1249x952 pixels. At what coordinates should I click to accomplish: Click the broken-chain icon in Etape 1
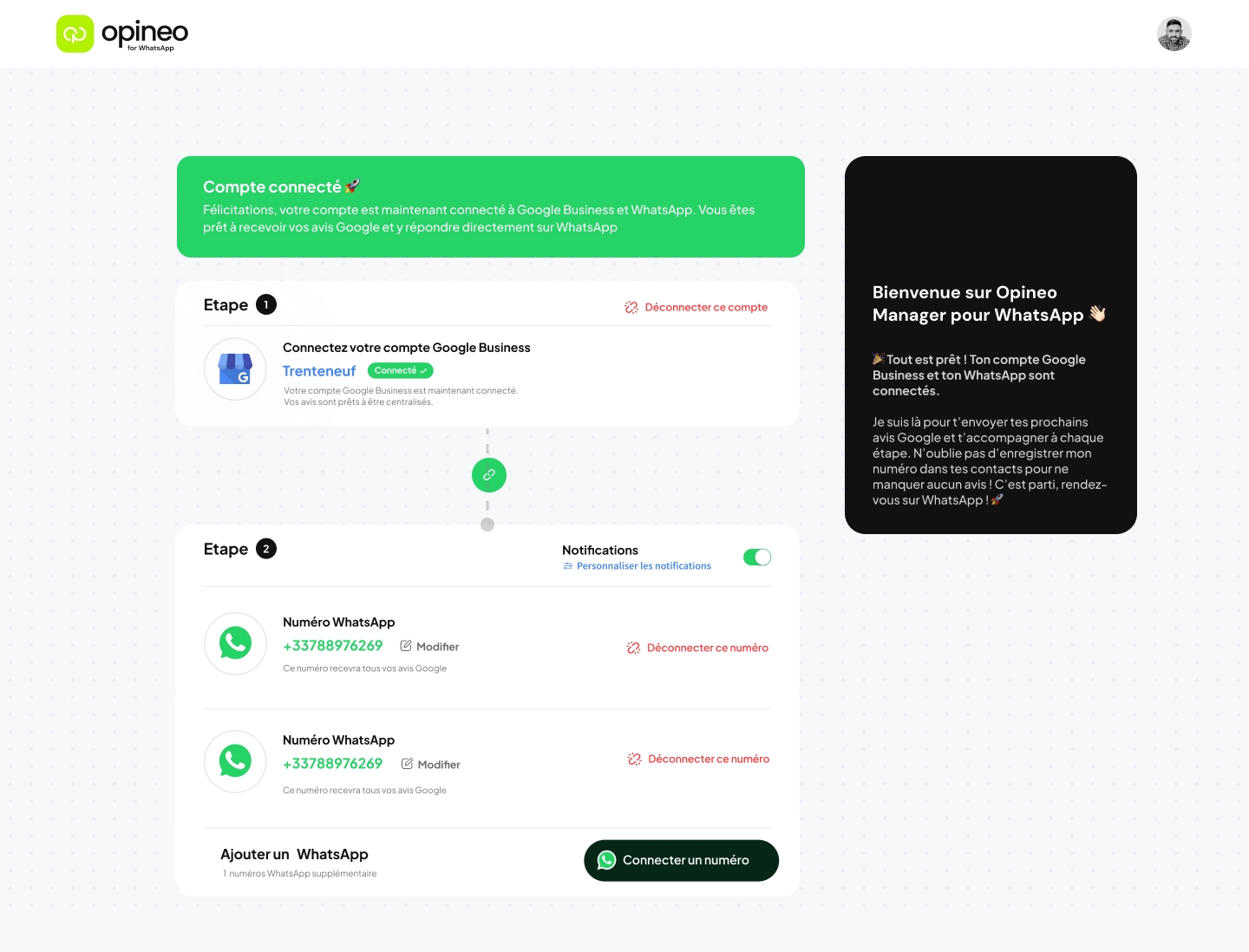pyautogui.click(x=631, y=307)
